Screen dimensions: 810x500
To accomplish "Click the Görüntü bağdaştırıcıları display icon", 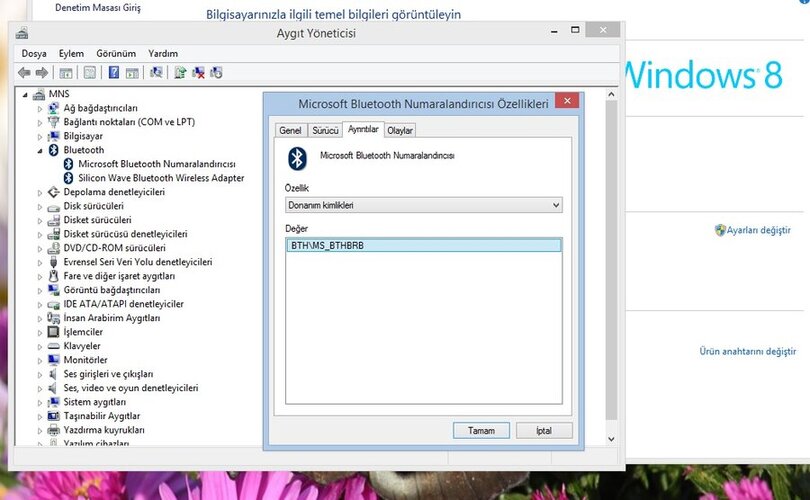I will pos(54,290).
